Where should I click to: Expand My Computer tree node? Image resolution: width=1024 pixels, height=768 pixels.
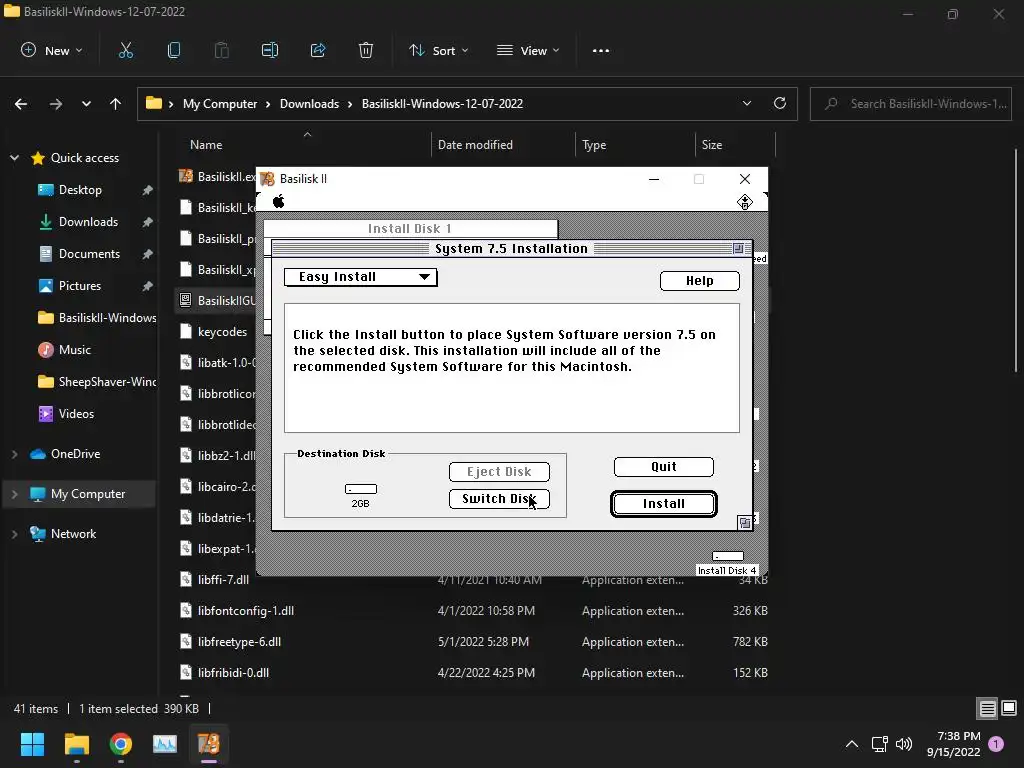click(x=14, y=494)
